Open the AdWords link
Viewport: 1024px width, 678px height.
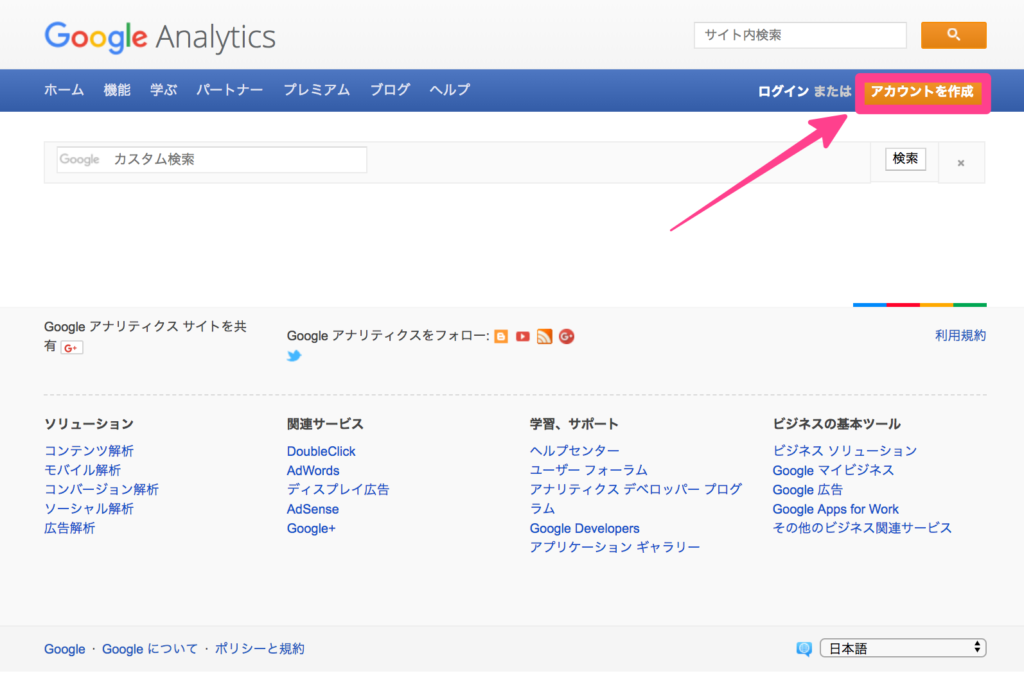click(313, 470)
